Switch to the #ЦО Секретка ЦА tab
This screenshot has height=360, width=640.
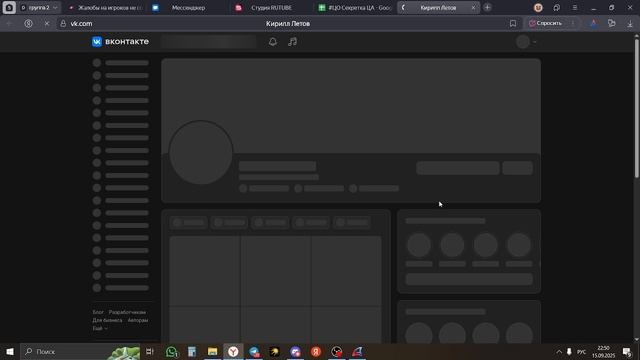coord(355,7)
